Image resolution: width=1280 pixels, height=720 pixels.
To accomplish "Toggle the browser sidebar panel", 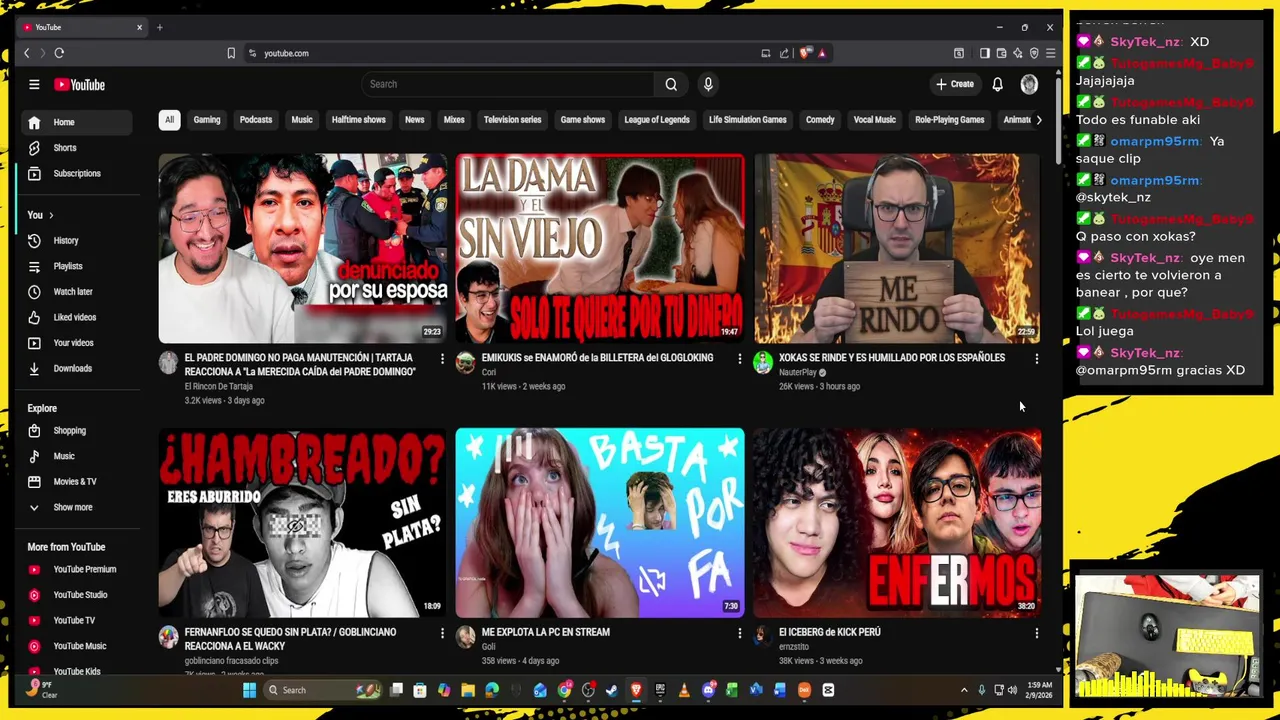I will pos(985,53).
